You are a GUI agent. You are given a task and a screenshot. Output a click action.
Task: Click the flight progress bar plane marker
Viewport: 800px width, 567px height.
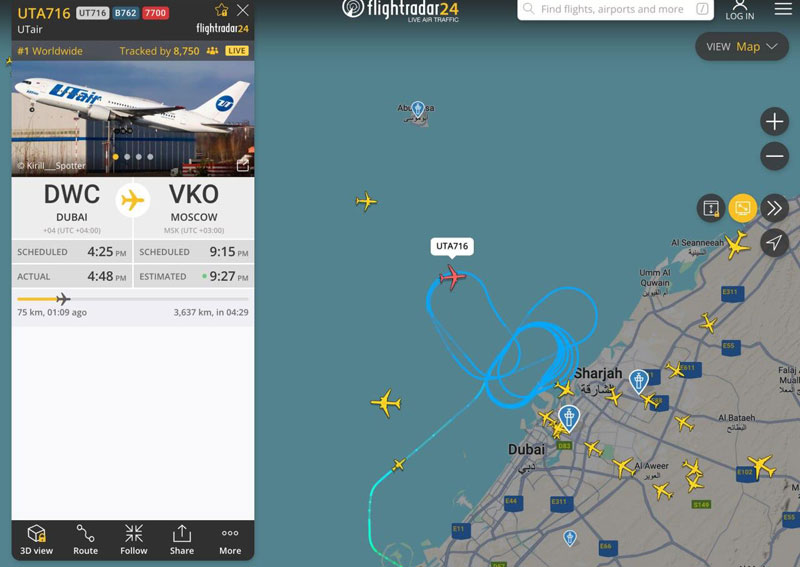tap(63, 299)
